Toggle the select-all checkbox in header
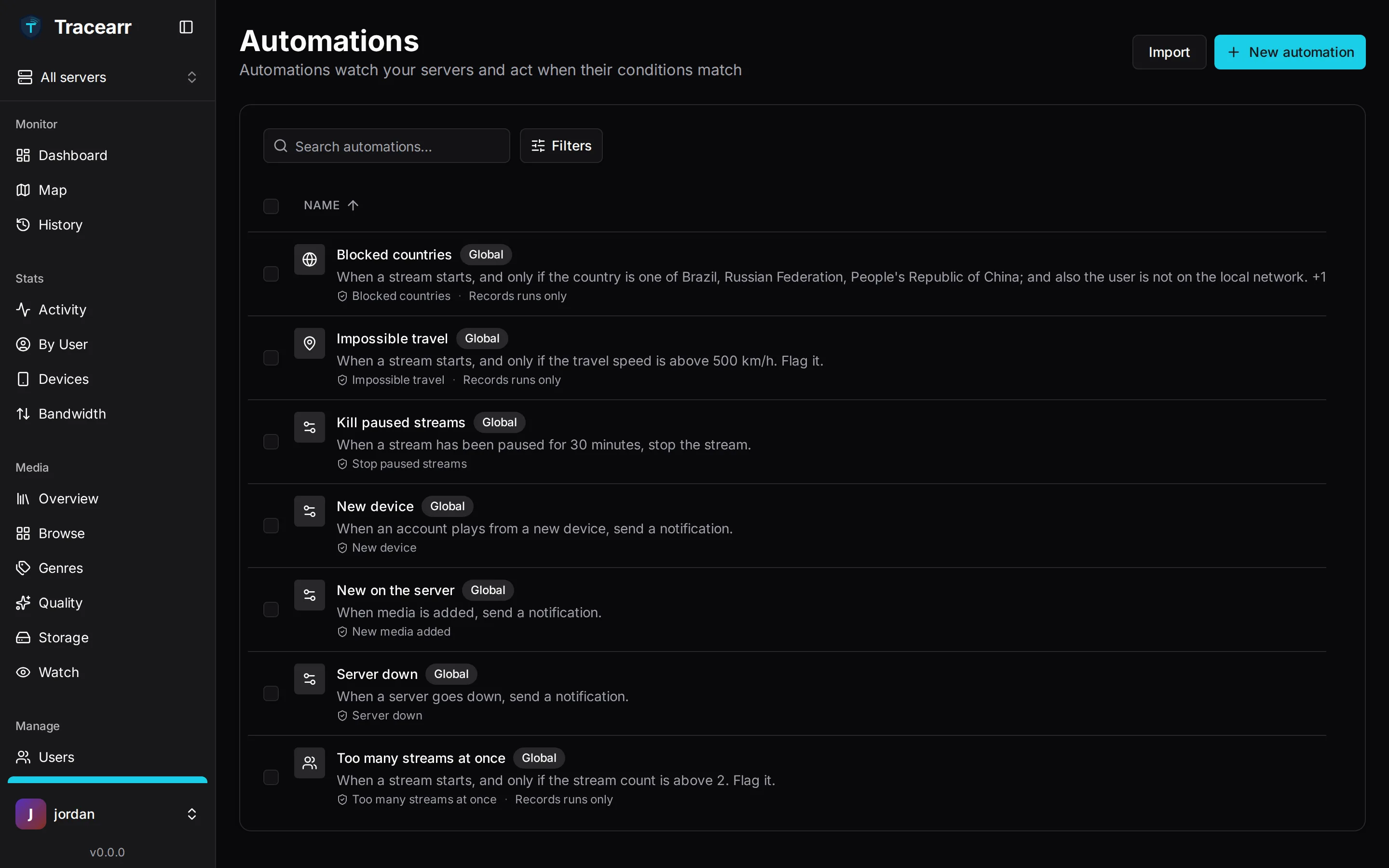1389x868 pixels. (x=271, y=206)
